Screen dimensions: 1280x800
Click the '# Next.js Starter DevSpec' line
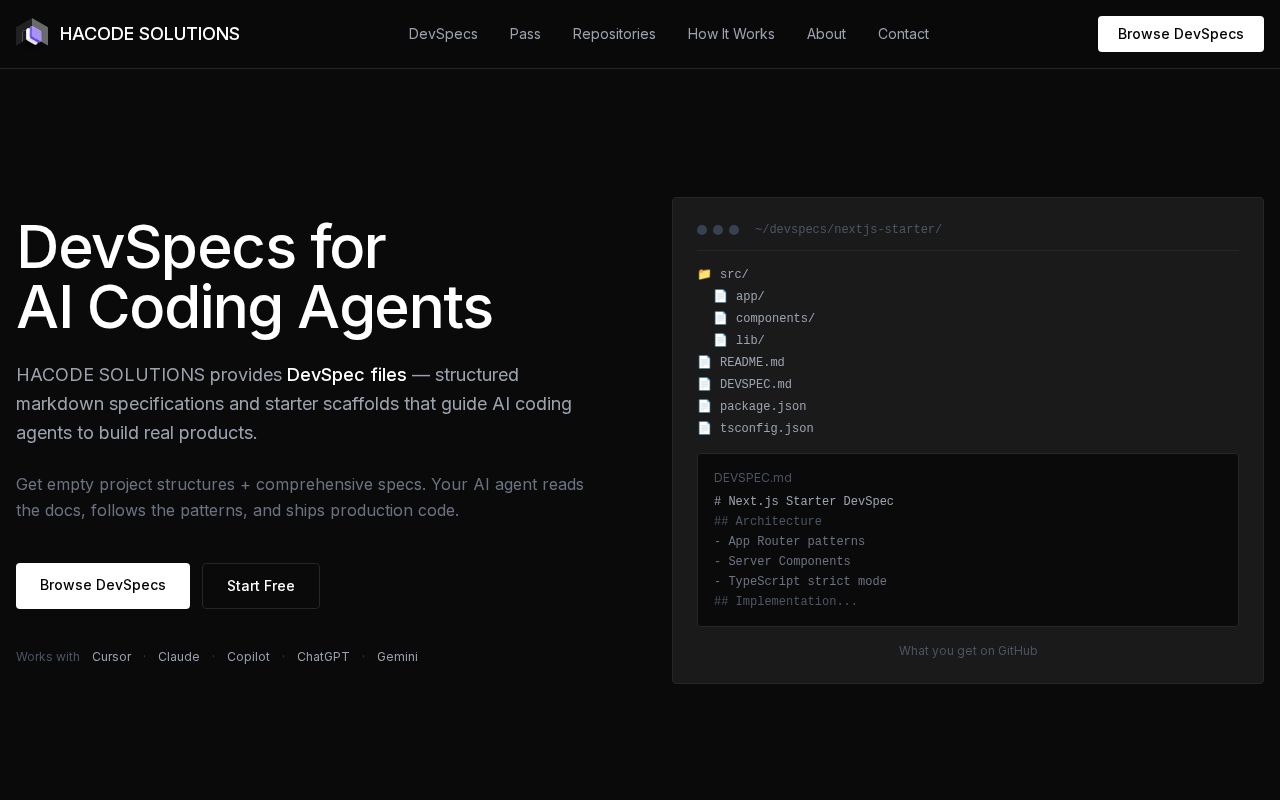point(804,502)
